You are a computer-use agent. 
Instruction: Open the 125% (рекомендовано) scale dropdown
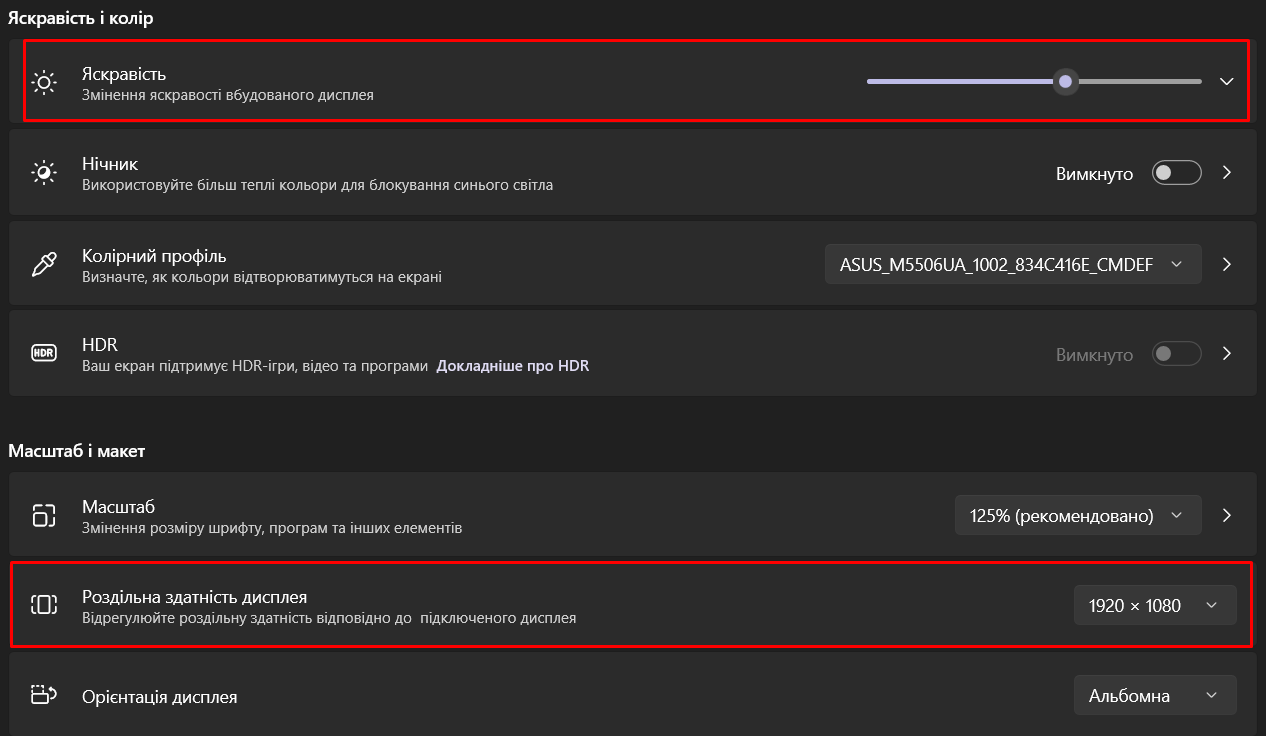(1078, 516)
